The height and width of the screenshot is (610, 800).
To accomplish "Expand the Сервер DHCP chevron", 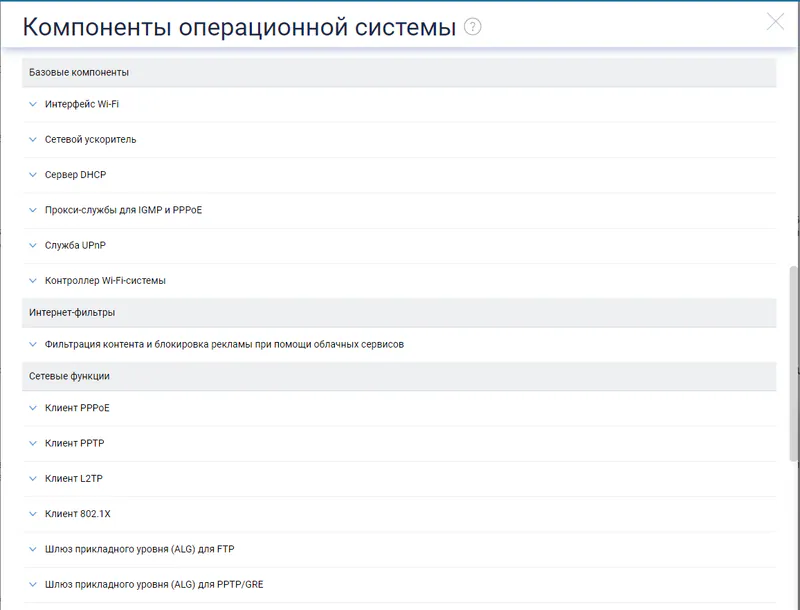I will pos(33,174).
